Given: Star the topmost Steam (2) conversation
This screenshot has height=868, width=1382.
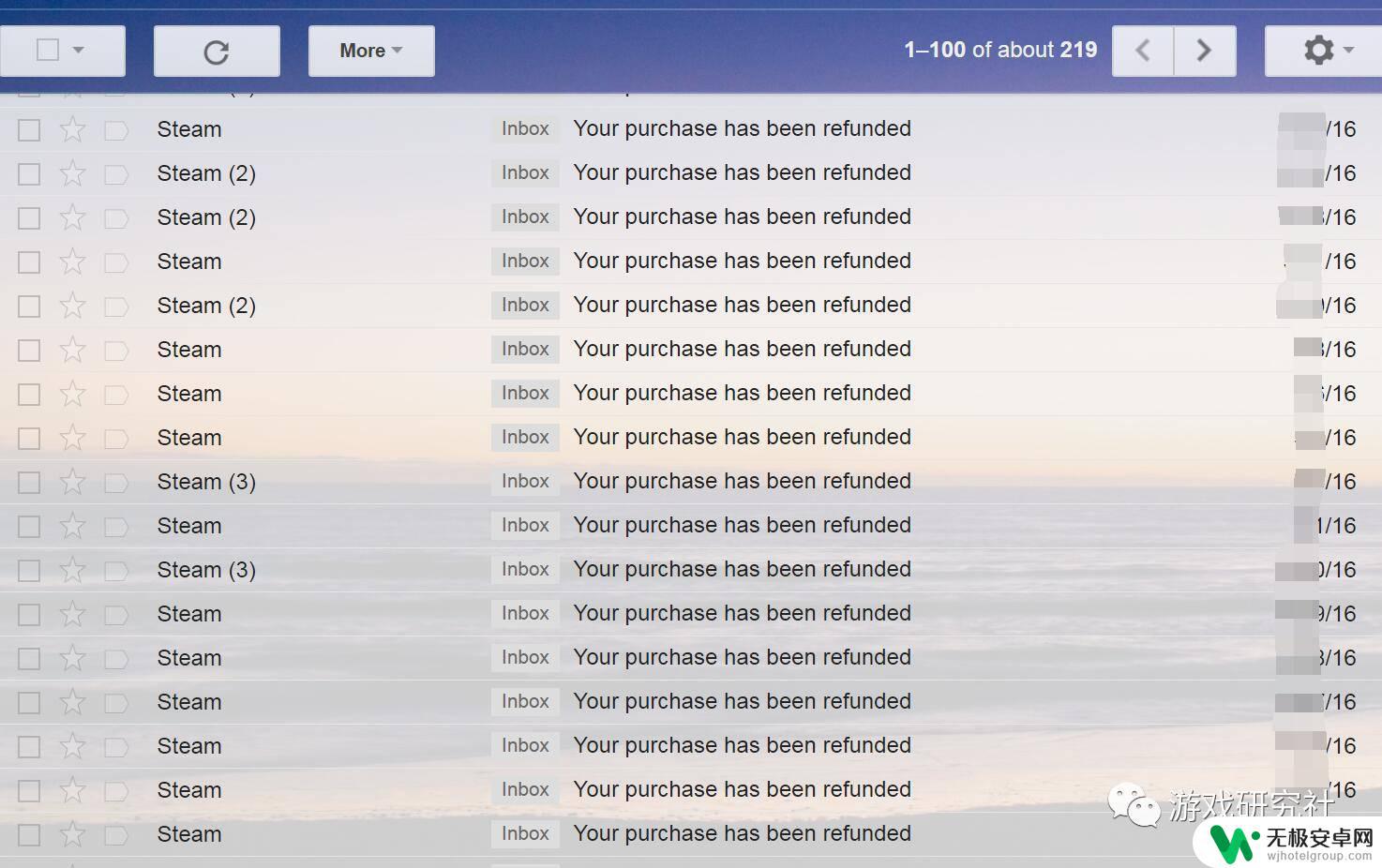Looking at the screenshot, I should pos(72,173).
